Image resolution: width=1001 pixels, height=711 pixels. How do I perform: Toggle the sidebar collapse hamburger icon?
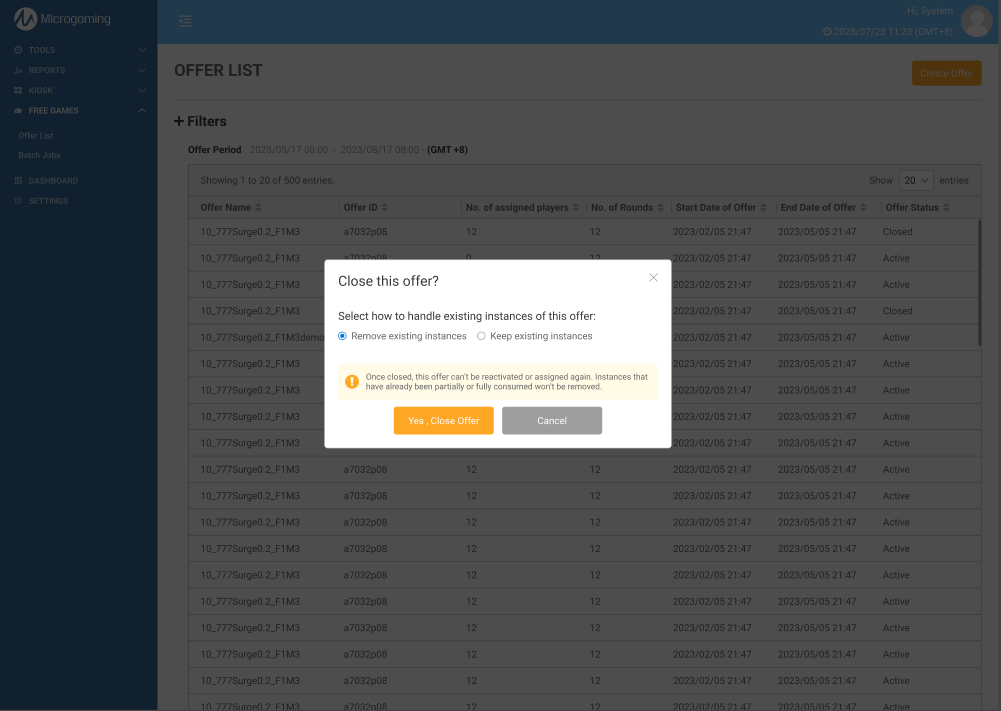(185, 21)
